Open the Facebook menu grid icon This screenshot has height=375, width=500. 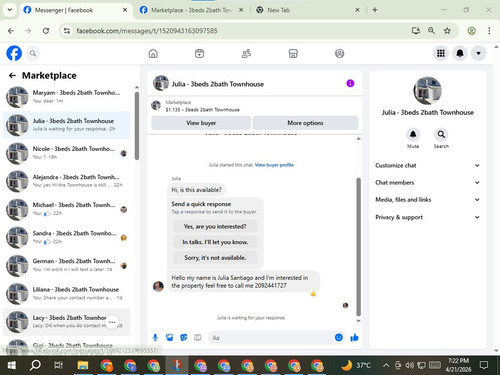tap(441, 53)
